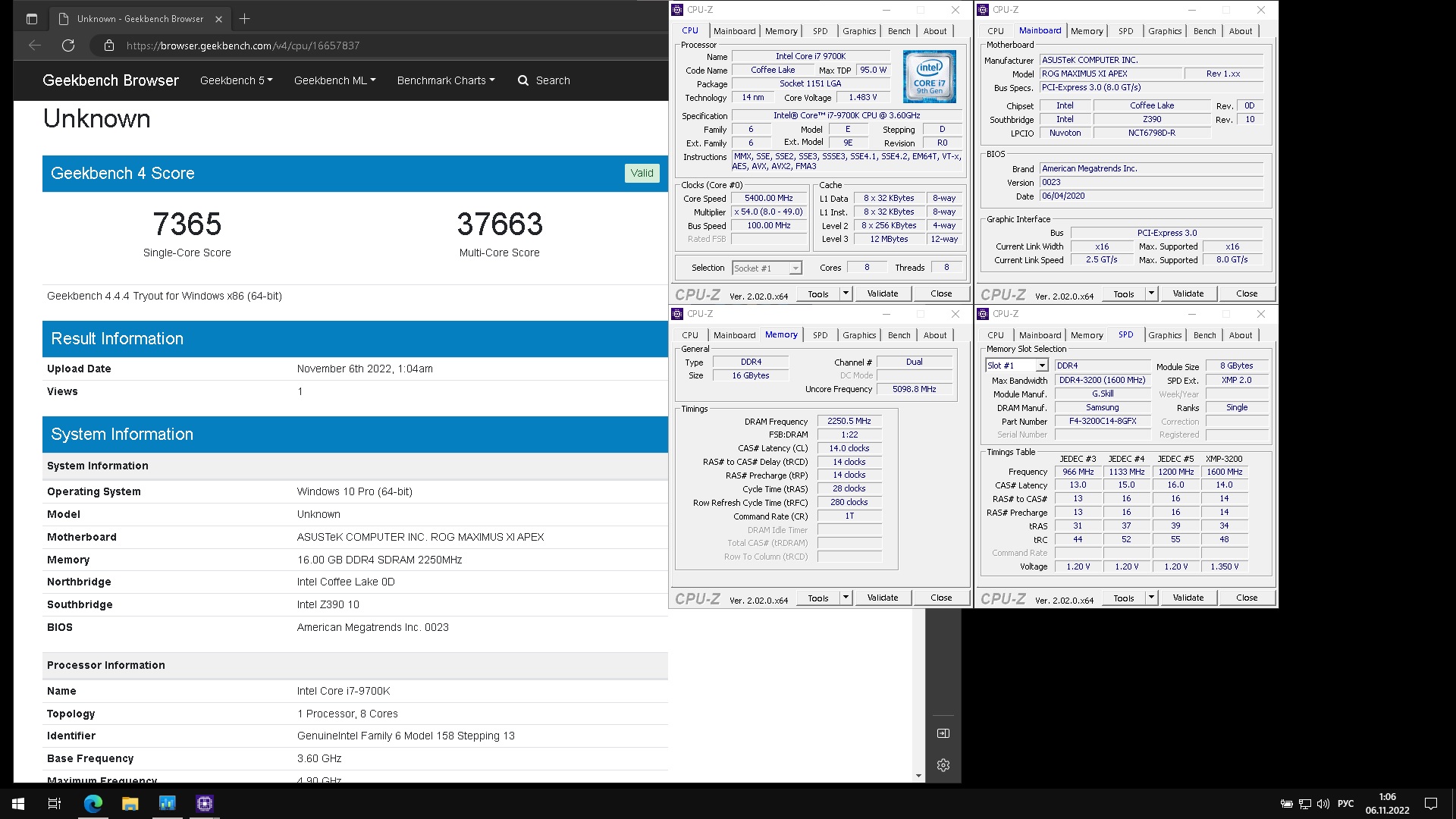
Task: Expand Tools dropdown arrow in CPU window
Action: point(846,293)
